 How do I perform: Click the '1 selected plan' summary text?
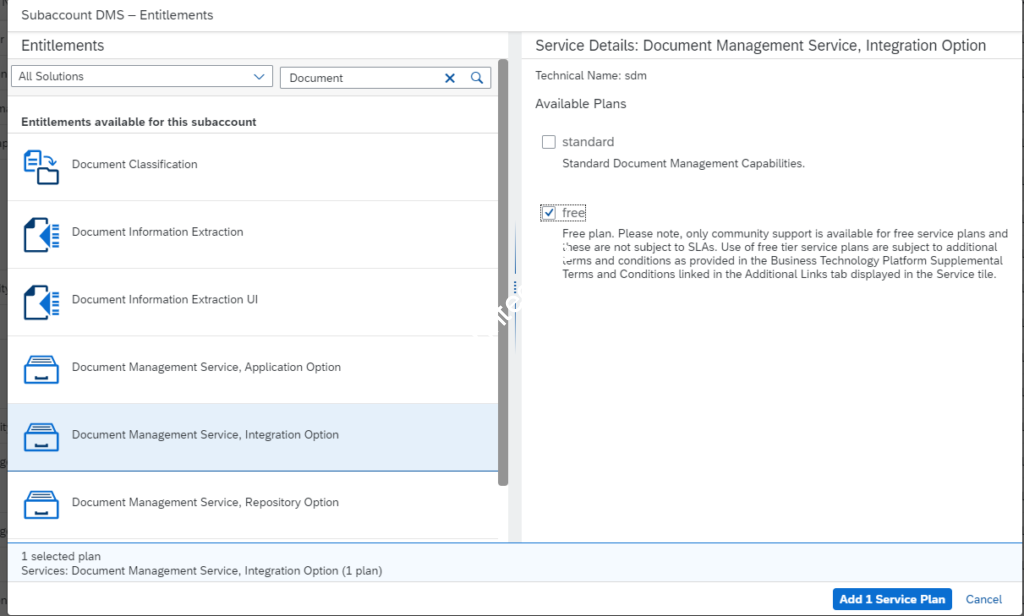point(61,557)
